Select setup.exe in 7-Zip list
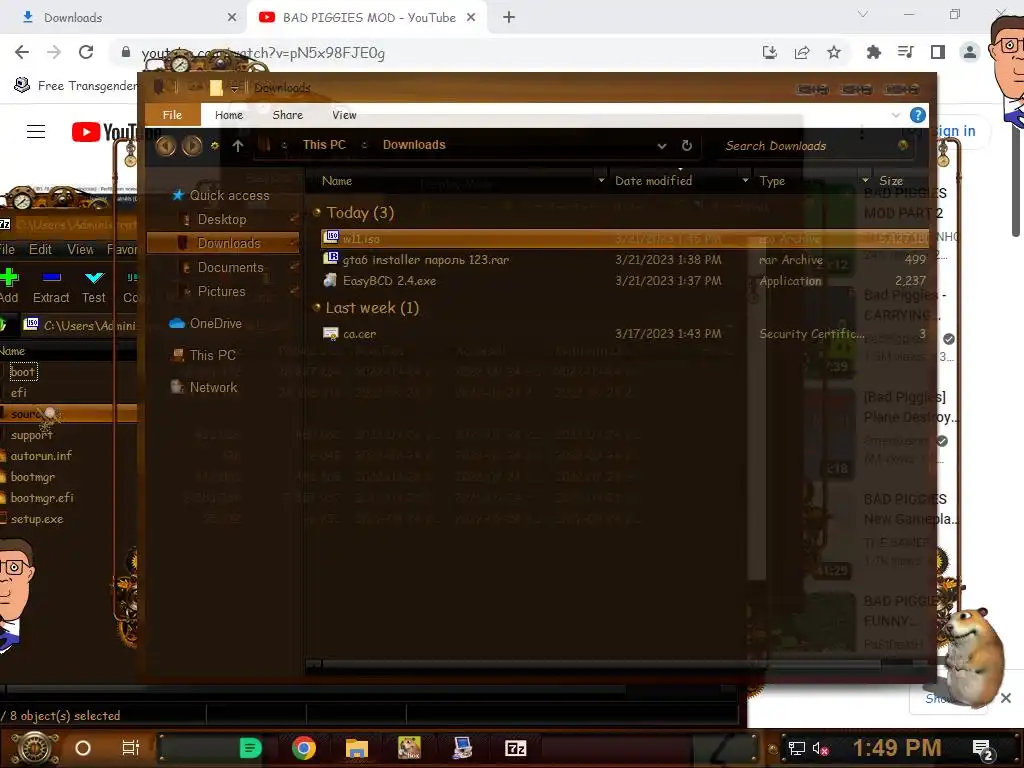The image size is (1024, 768). pos(37,519)
